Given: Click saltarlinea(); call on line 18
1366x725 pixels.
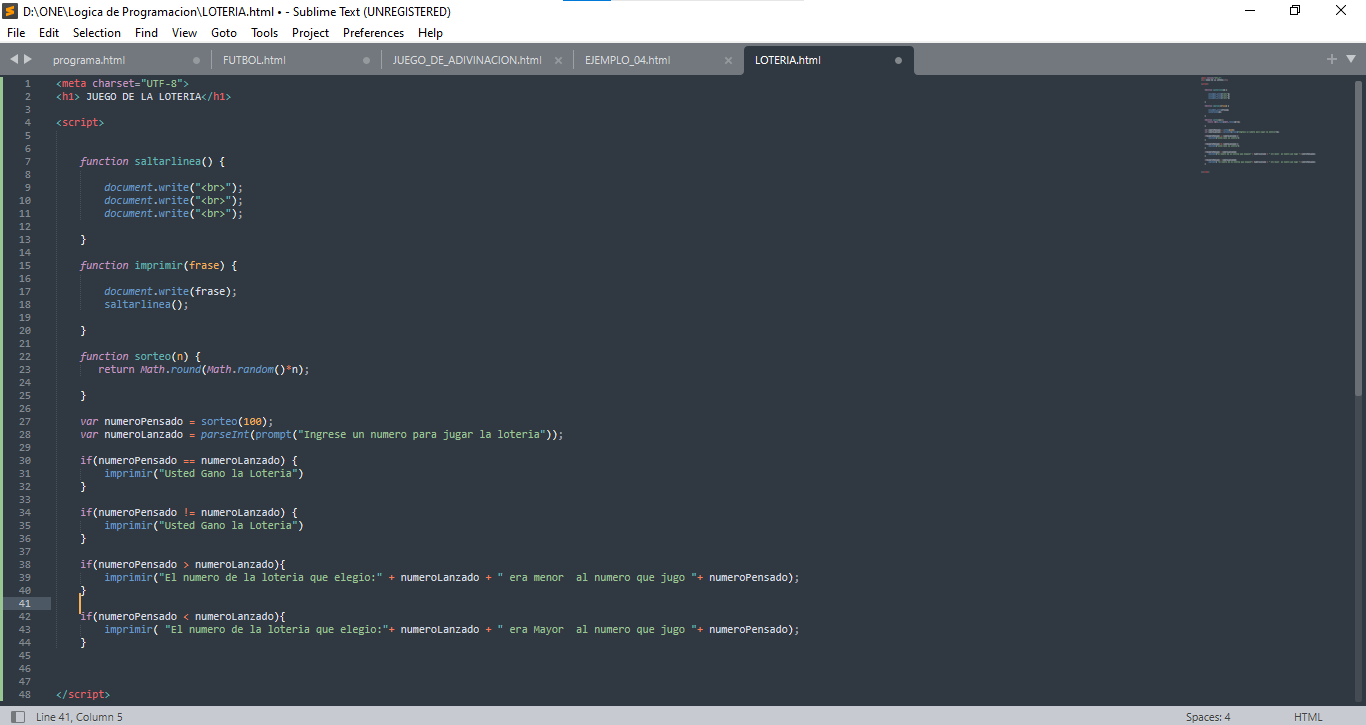Looking at the screenshot, I should click(146, 304).
